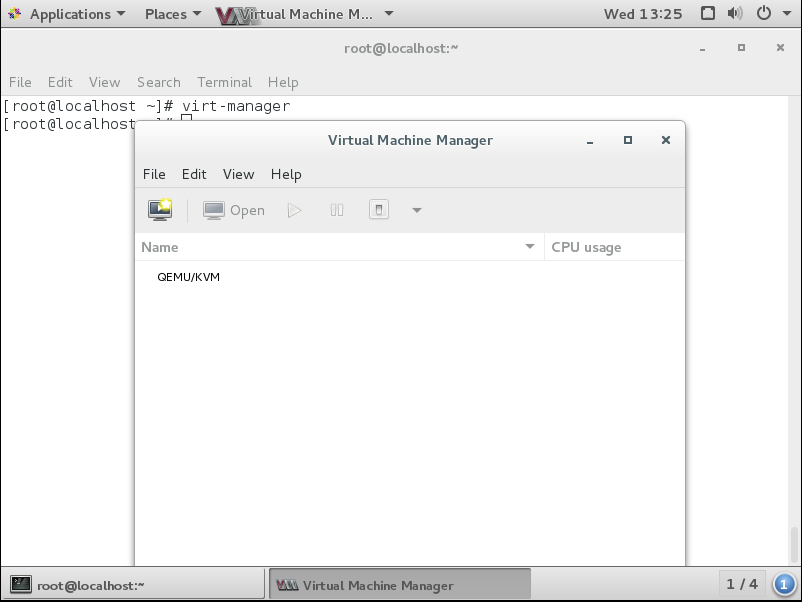Click the Shut down virtual machine icon
The height and width of the screenshot is (602, 802).
click(x=379, y=210)
